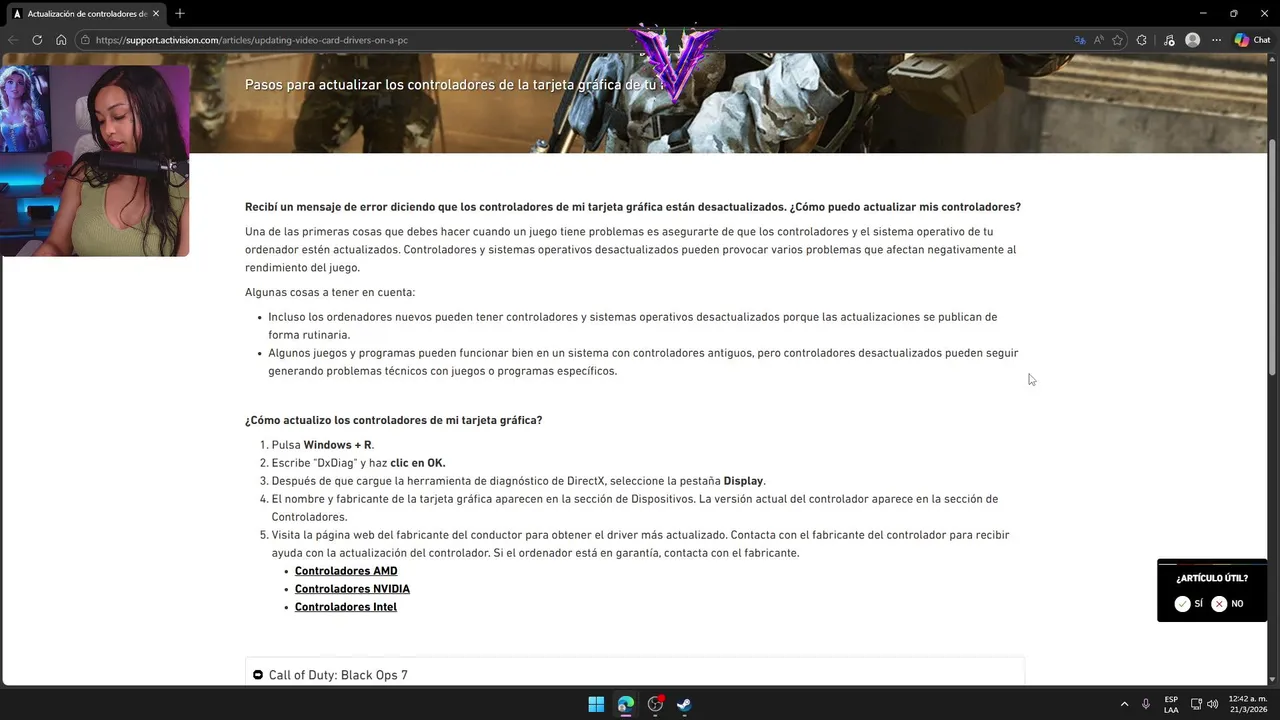
Task: Open the OBS icon in the taskbar
Action: pos(655,704)
